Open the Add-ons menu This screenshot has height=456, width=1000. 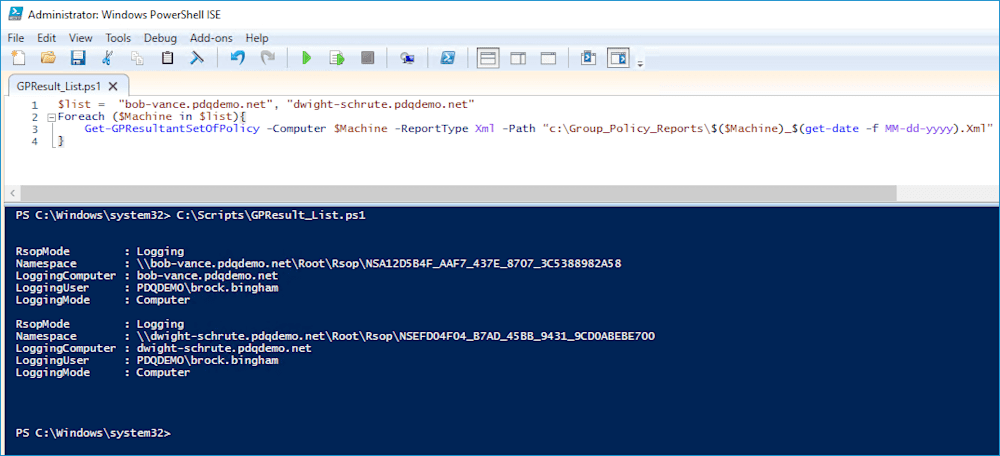211,38
